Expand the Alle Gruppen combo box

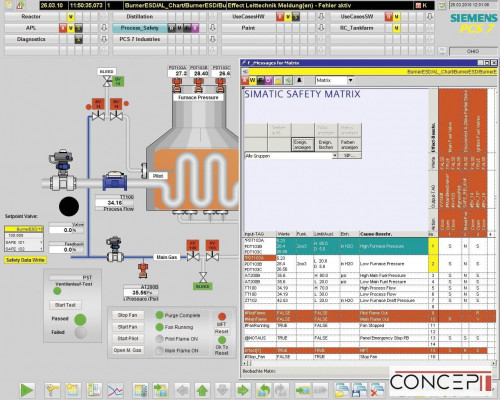point(334,156)
